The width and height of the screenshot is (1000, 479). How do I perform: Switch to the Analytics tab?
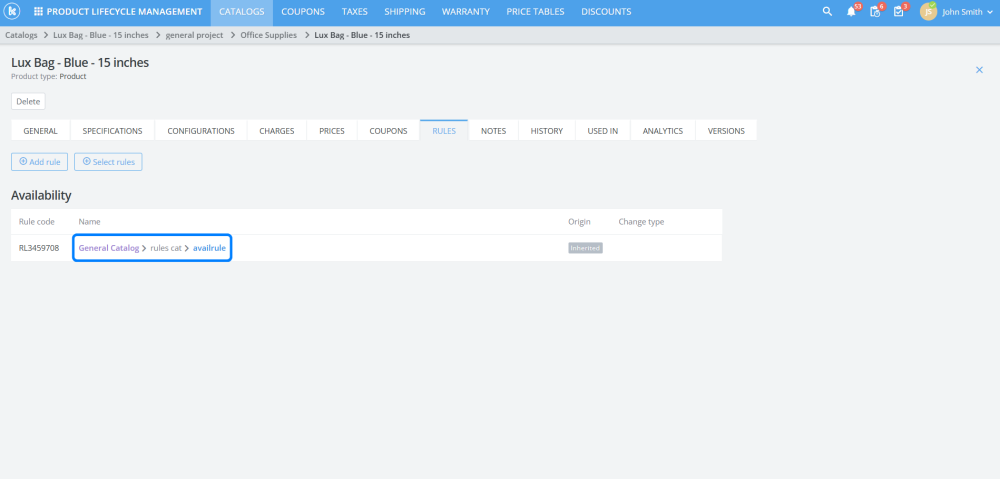pyautogui.click(x=663, y=131)
